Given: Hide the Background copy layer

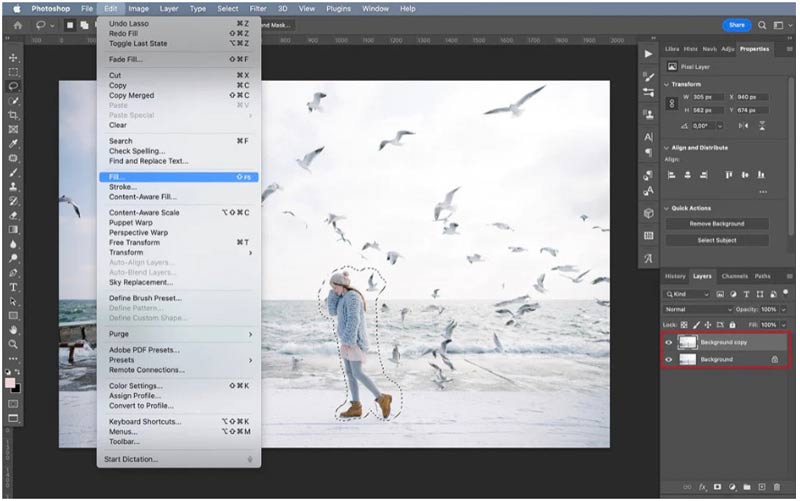Looking at the screenshot, I should point(668,342).
